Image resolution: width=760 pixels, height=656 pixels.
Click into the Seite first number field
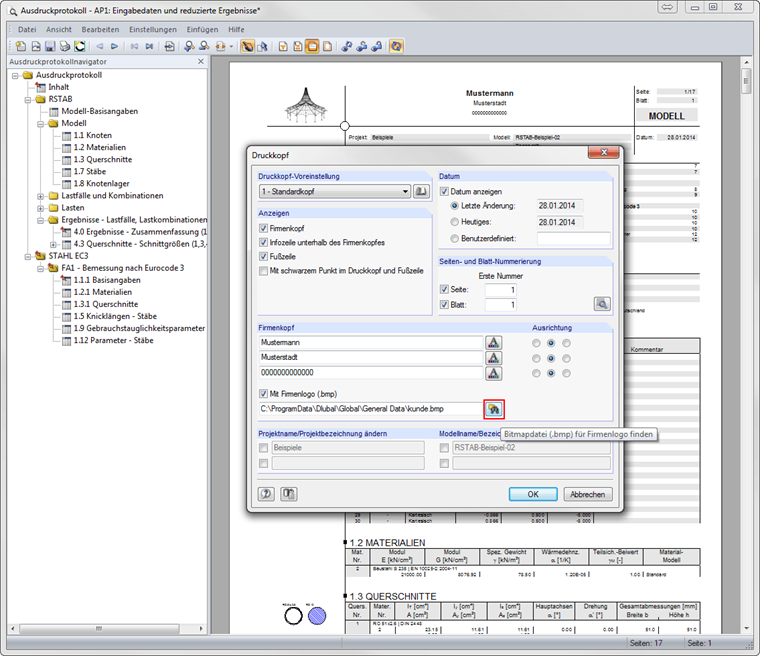(x=500, y=290)
